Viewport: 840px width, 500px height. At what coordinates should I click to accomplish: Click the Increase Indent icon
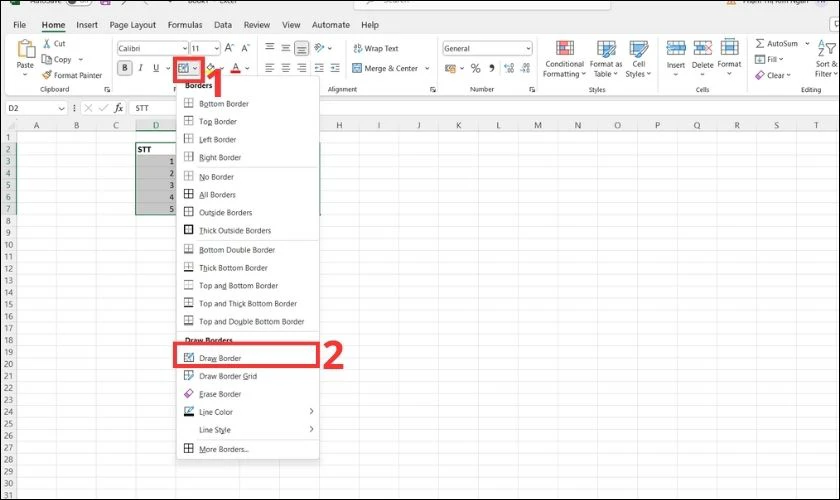click(x=335, y=68)
